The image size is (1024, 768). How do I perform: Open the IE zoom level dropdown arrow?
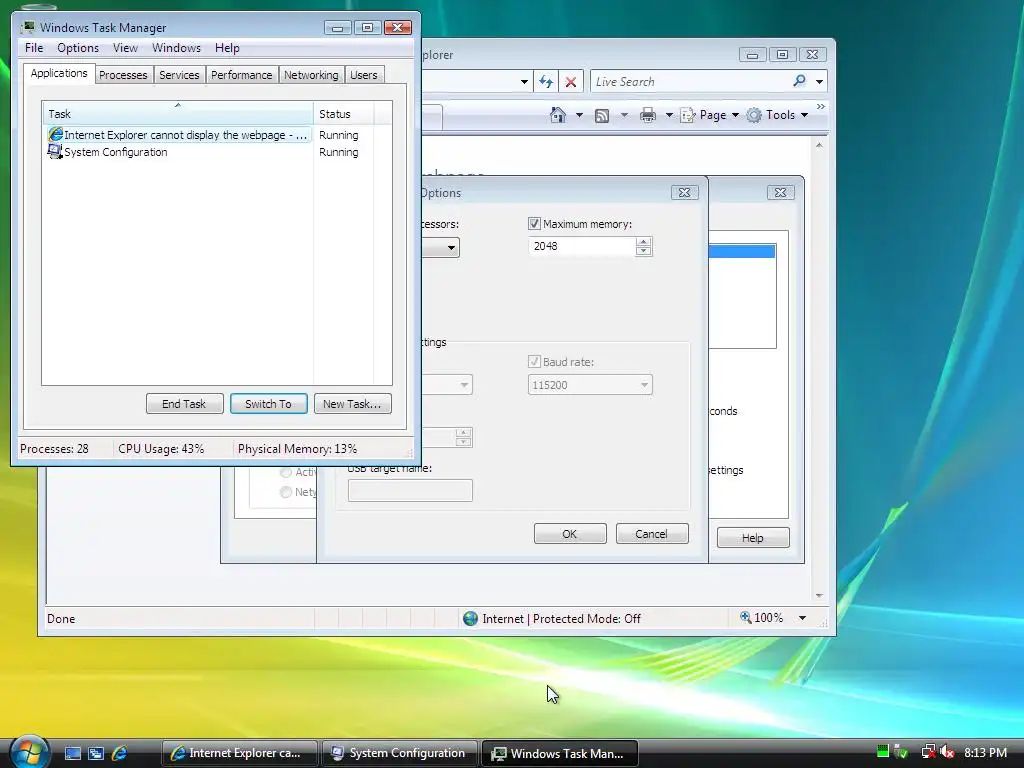coord(802,618)
